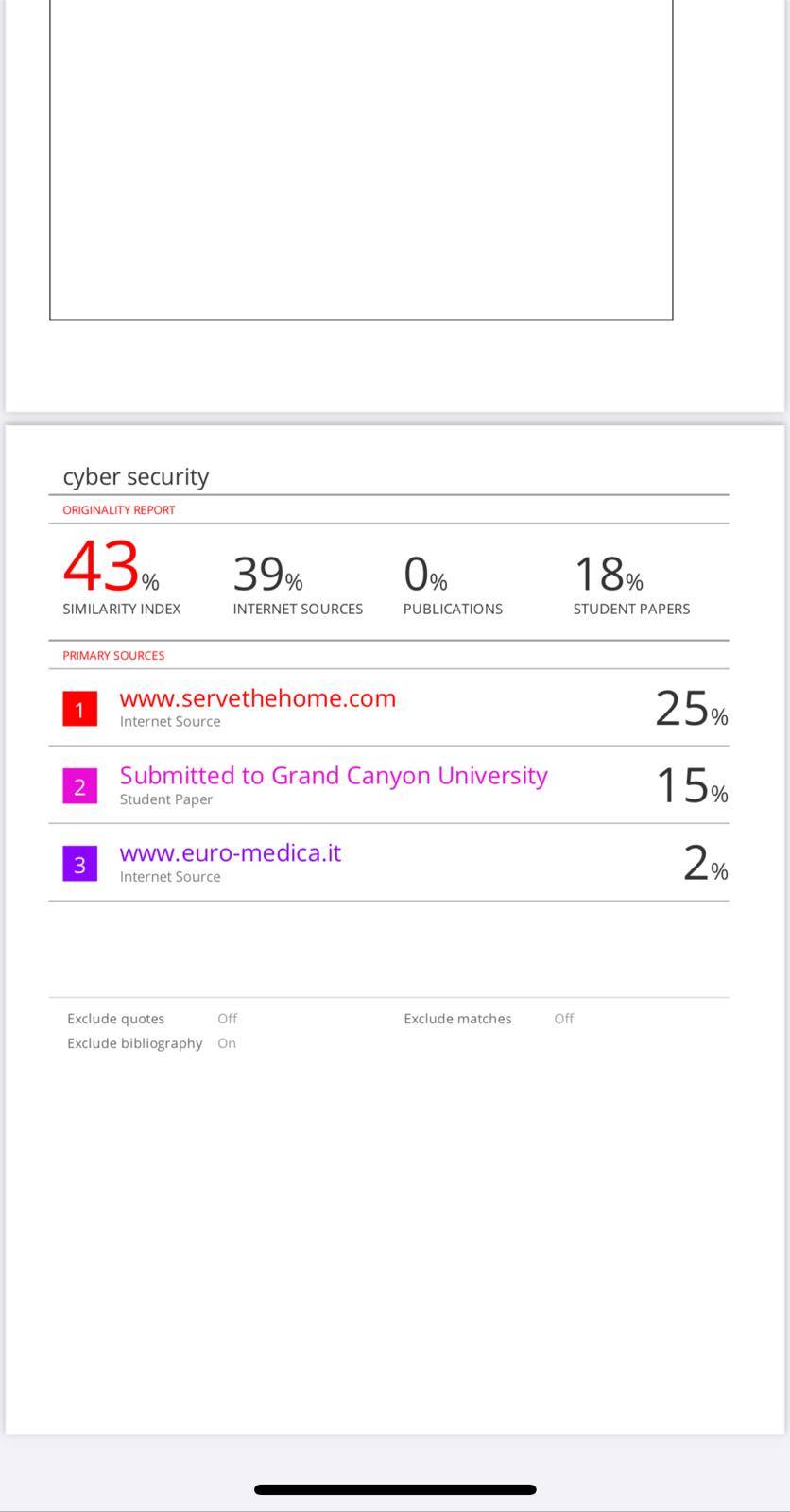Click the Exclude bibliography On setting
Viewport: 790px width, 1512px height.
point(227,1043)
